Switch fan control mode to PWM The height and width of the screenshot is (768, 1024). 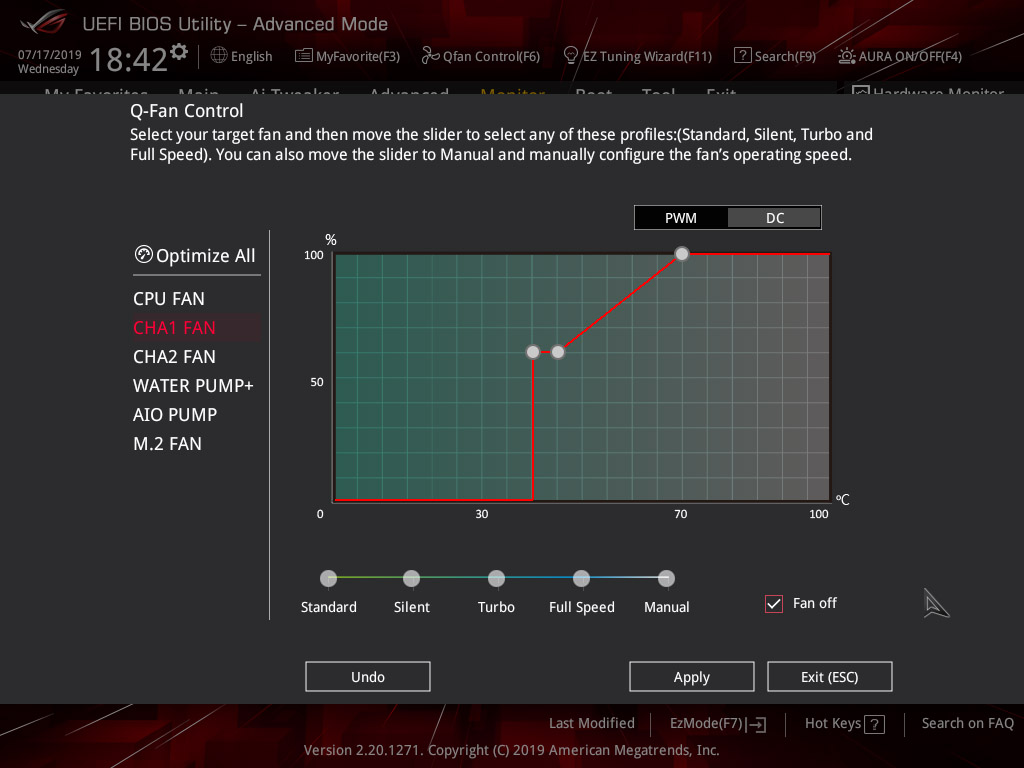(680, 217)
